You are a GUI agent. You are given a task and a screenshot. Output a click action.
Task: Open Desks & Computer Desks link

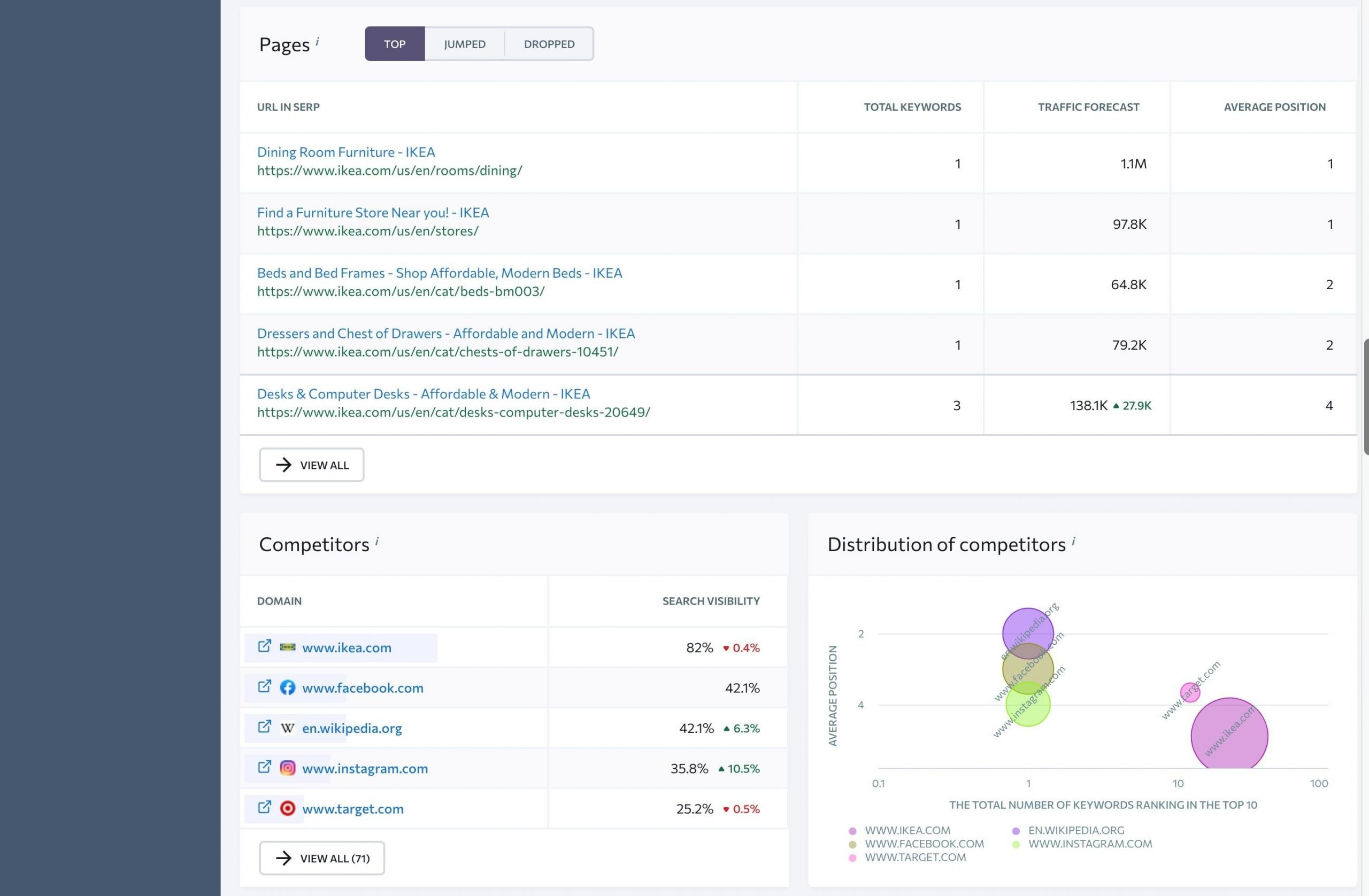[424, 393]
